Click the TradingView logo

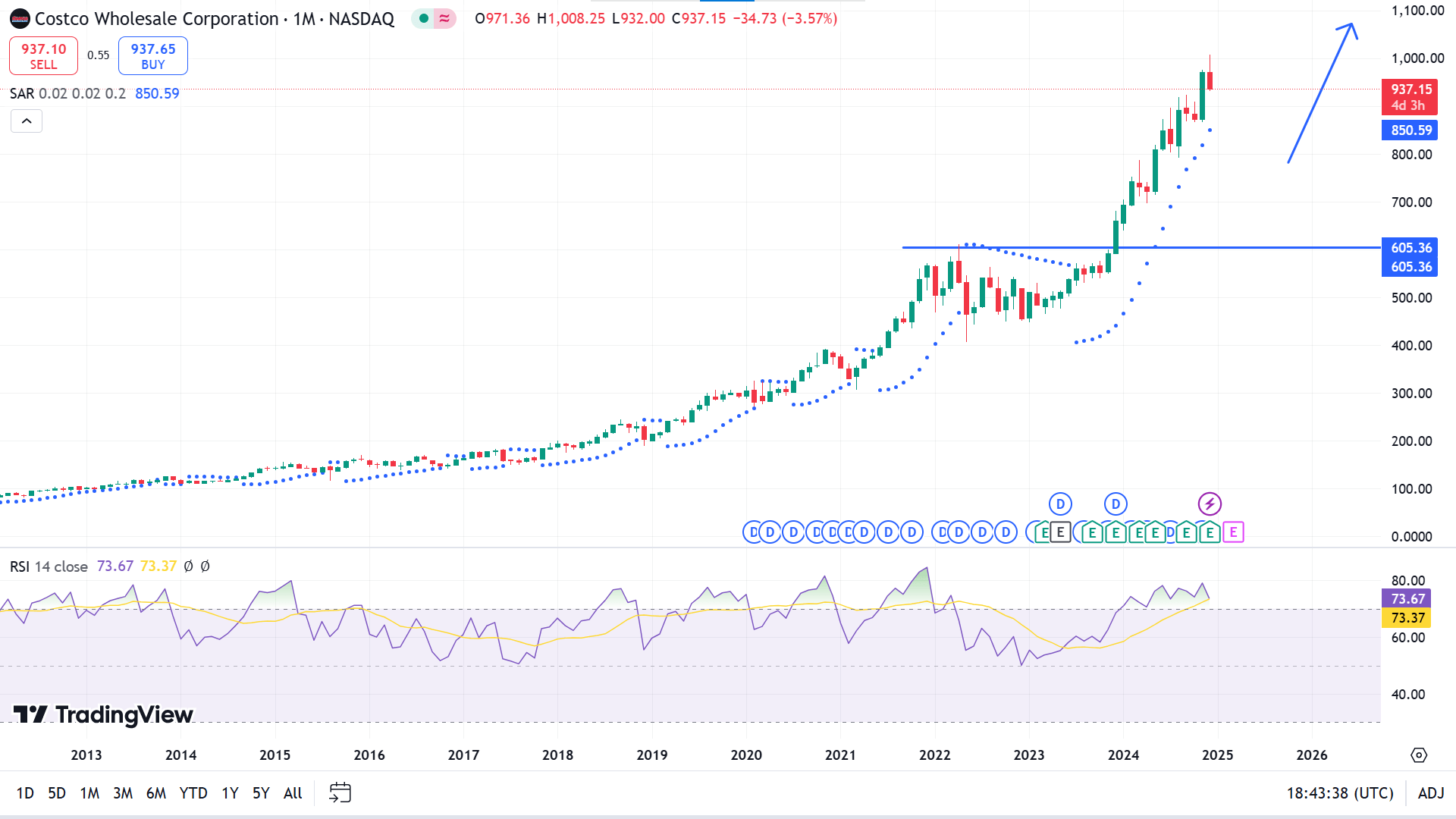[104, 714]
